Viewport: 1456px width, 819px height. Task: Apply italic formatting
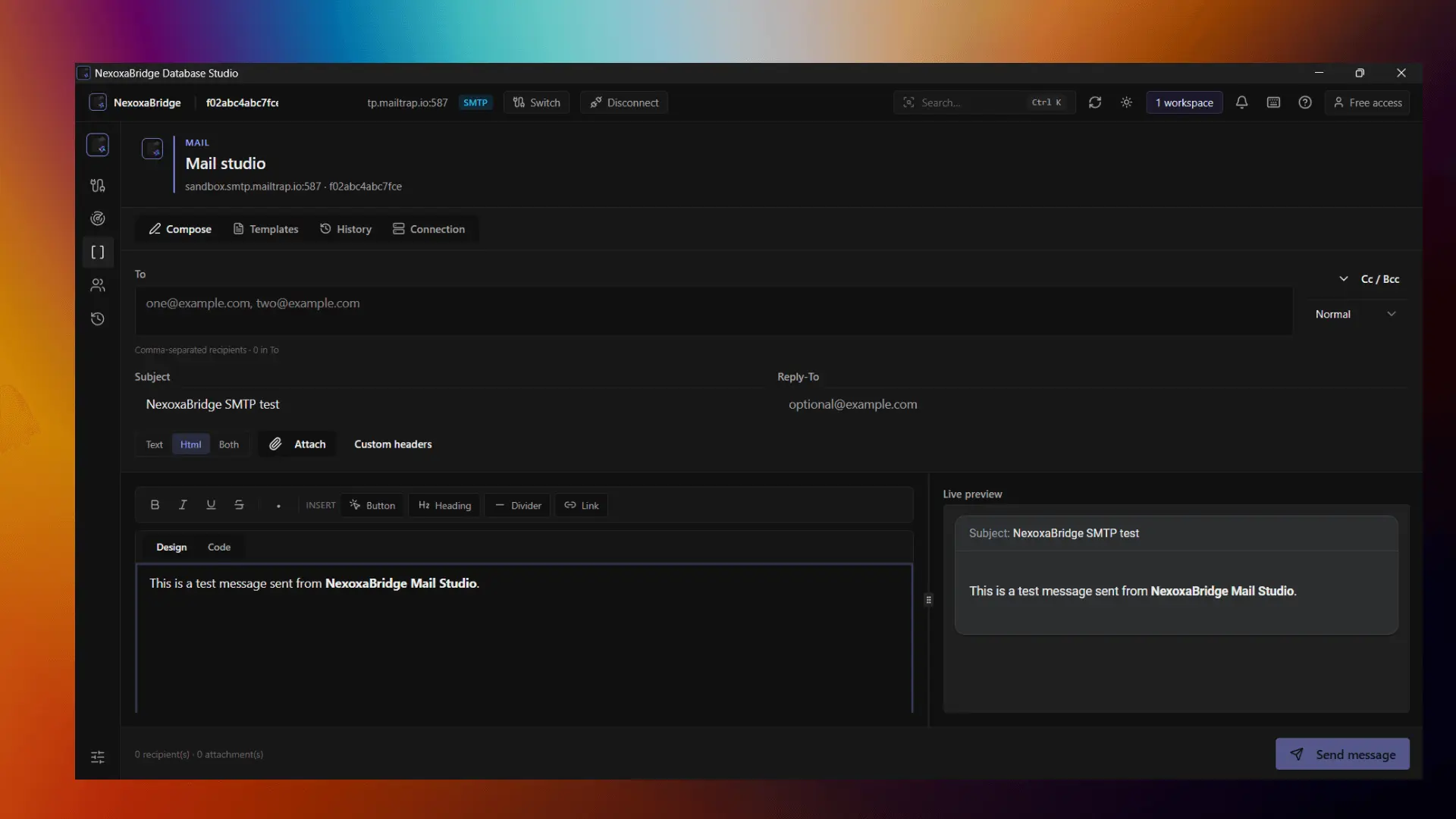pos(183,505)
